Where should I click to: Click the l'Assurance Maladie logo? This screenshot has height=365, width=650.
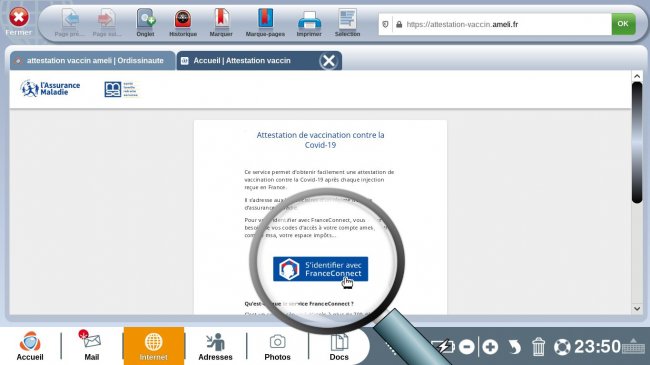50,88
